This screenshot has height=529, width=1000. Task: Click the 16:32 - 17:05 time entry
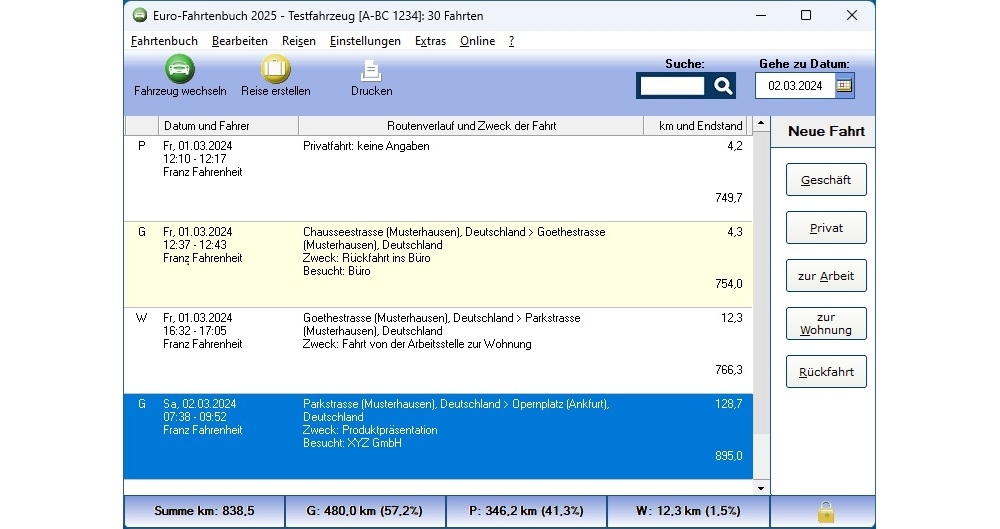(195, 331)
